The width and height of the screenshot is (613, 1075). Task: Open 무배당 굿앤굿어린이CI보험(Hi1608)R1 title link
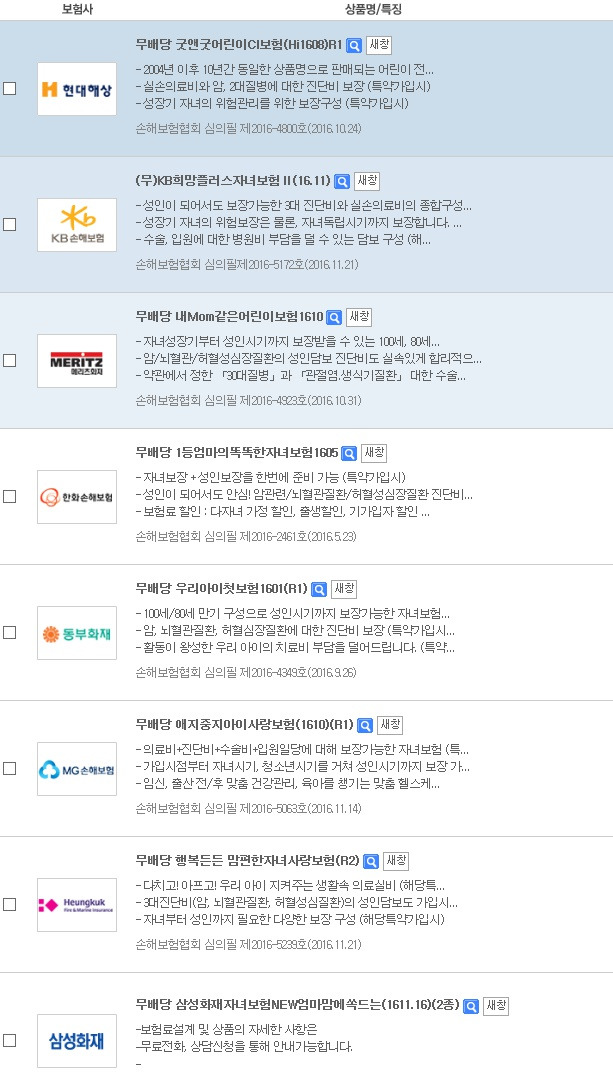tap(239, 45)
